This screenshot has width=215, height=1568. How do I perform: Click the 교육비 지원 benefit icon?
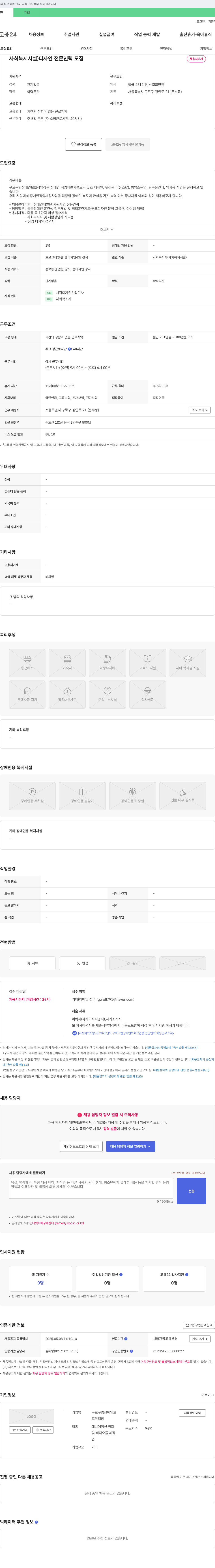click(147, 663)
